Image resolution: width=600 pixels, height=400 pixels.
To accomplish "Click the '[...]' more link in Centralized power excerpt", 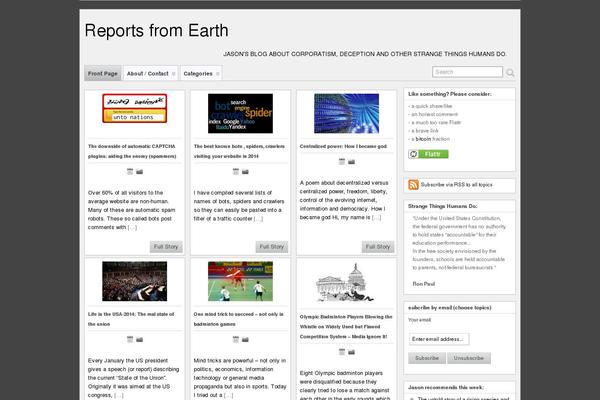I will [377, 217].
